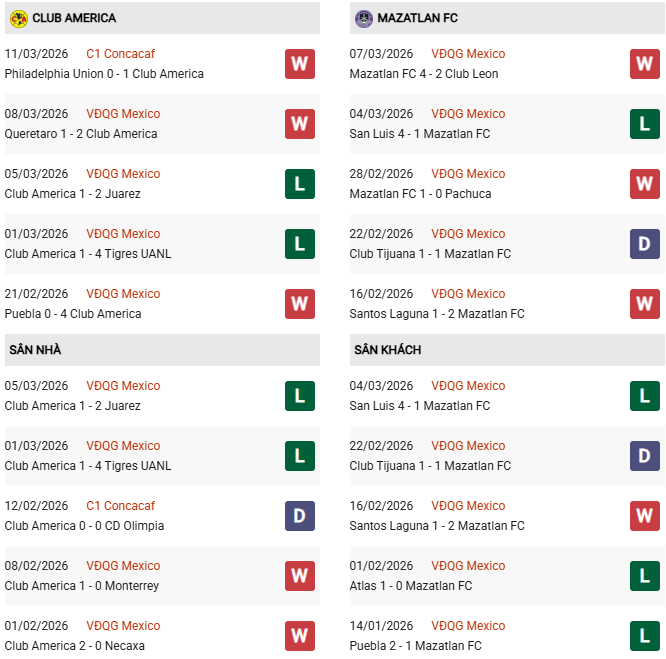Click W badge for Queretaro 1-2 Club America

[x=300, y=124]
